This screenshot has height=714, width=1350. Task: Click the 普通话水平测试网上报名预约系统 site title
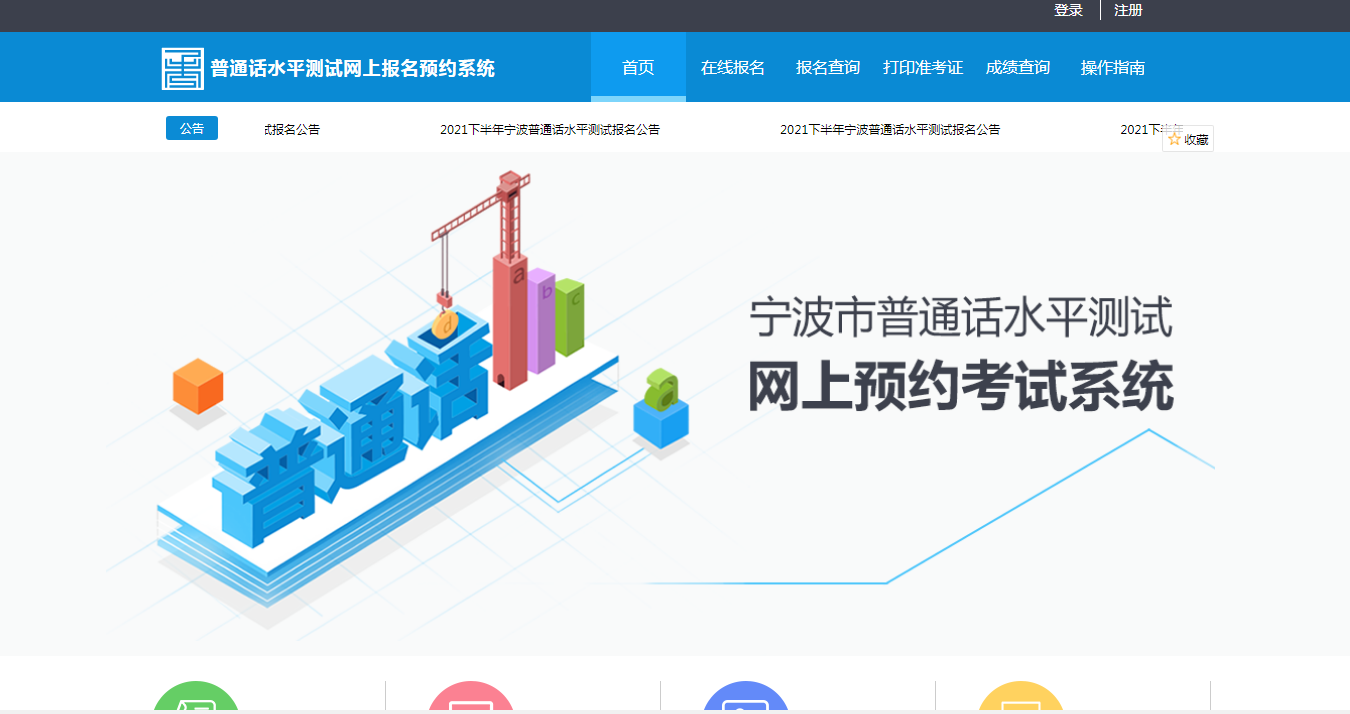click(x=353, y=68)
